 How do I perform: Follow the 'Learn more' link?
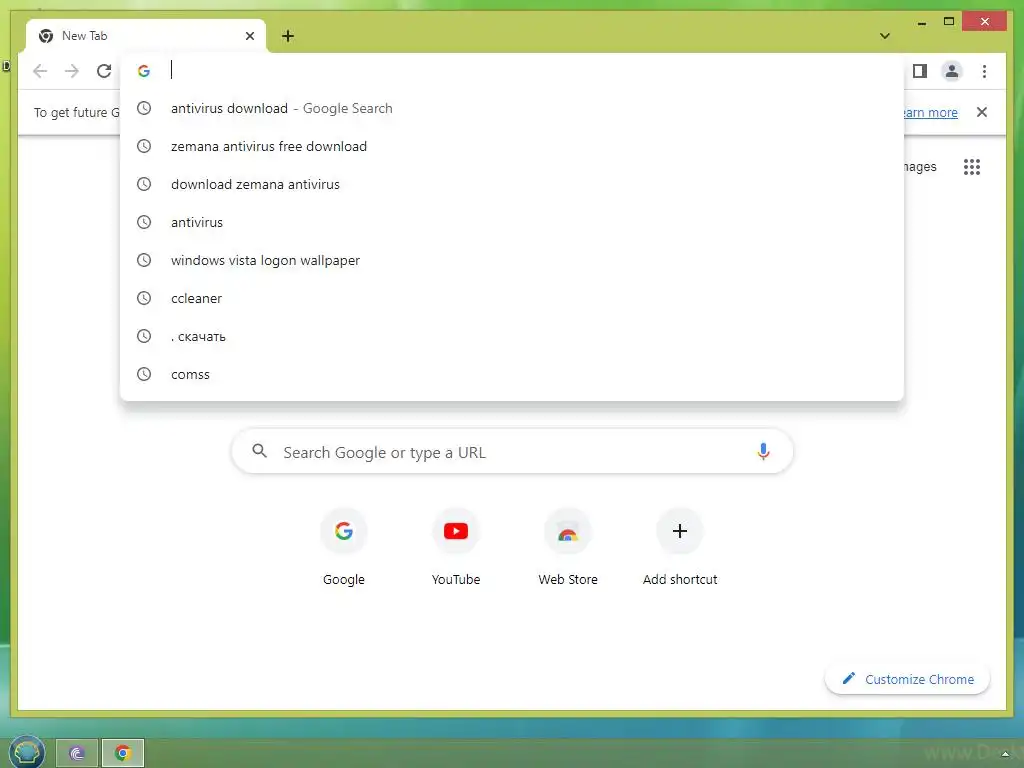pos(930,112)
